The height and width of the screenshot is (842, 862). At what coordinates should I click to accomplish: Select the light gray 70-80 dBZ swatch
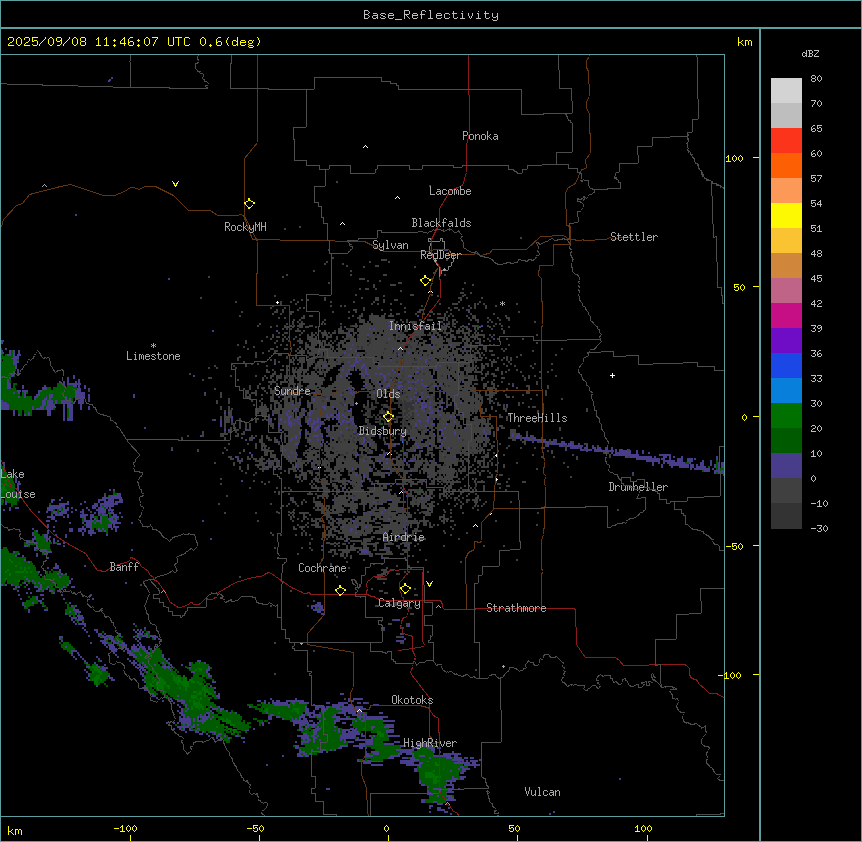click(786, 91)
